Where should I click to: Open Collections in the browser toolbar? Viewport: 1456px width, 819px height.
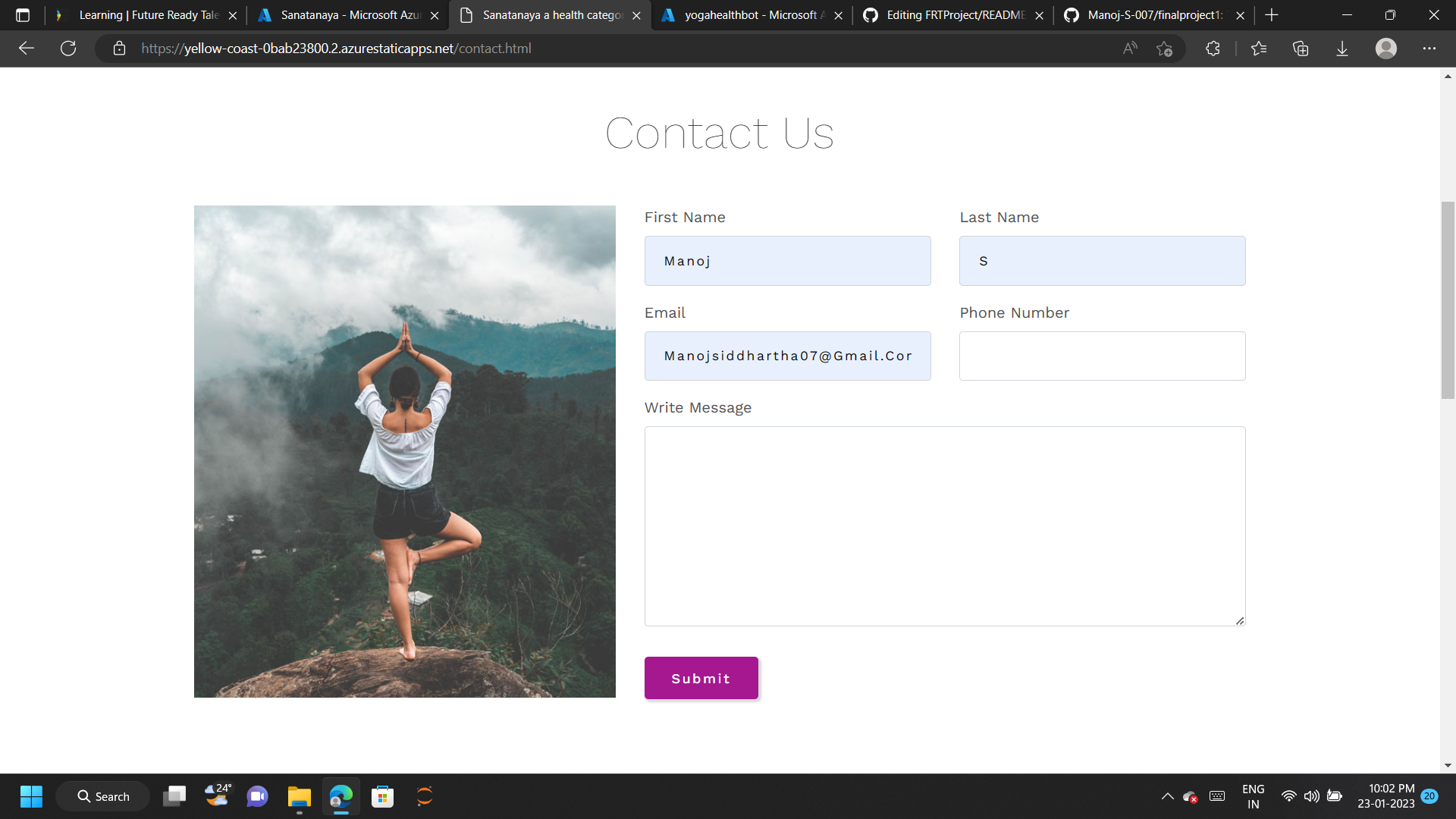(x=1300, y=49)
